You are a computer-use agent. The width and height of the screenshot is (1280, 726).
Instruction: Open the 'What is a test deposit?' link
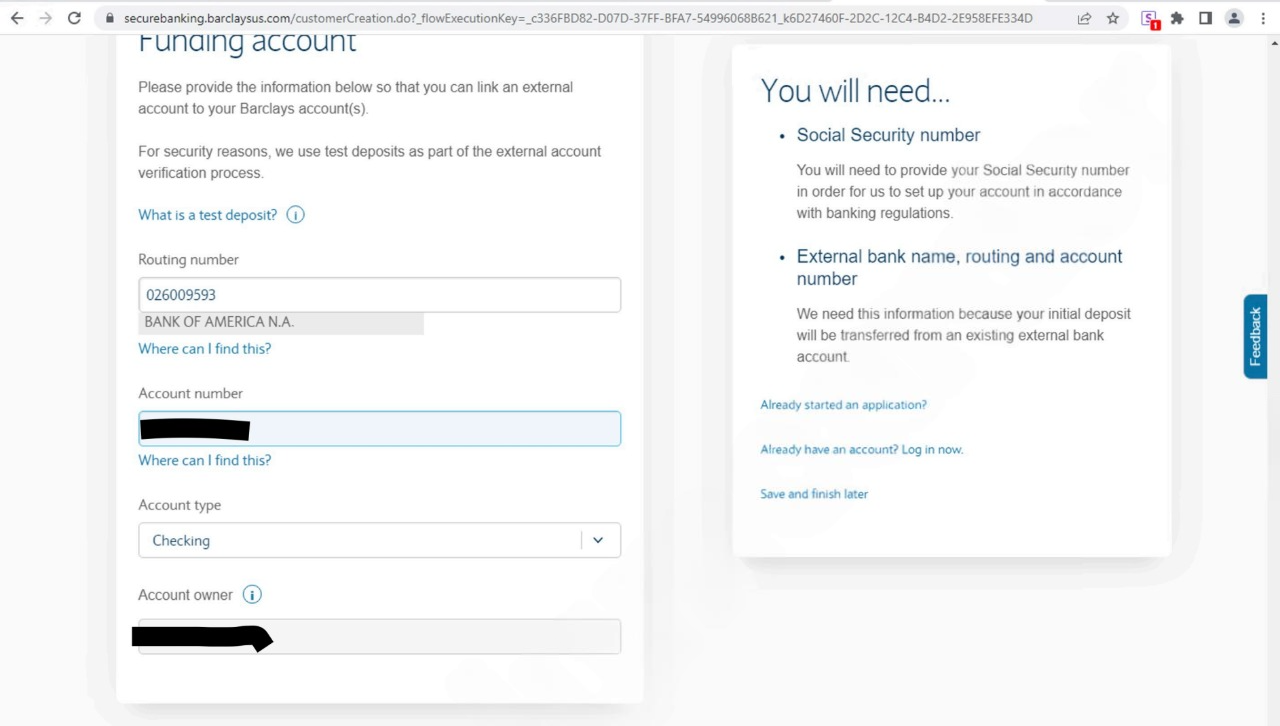pyautogui.click(x=208, y=215)
